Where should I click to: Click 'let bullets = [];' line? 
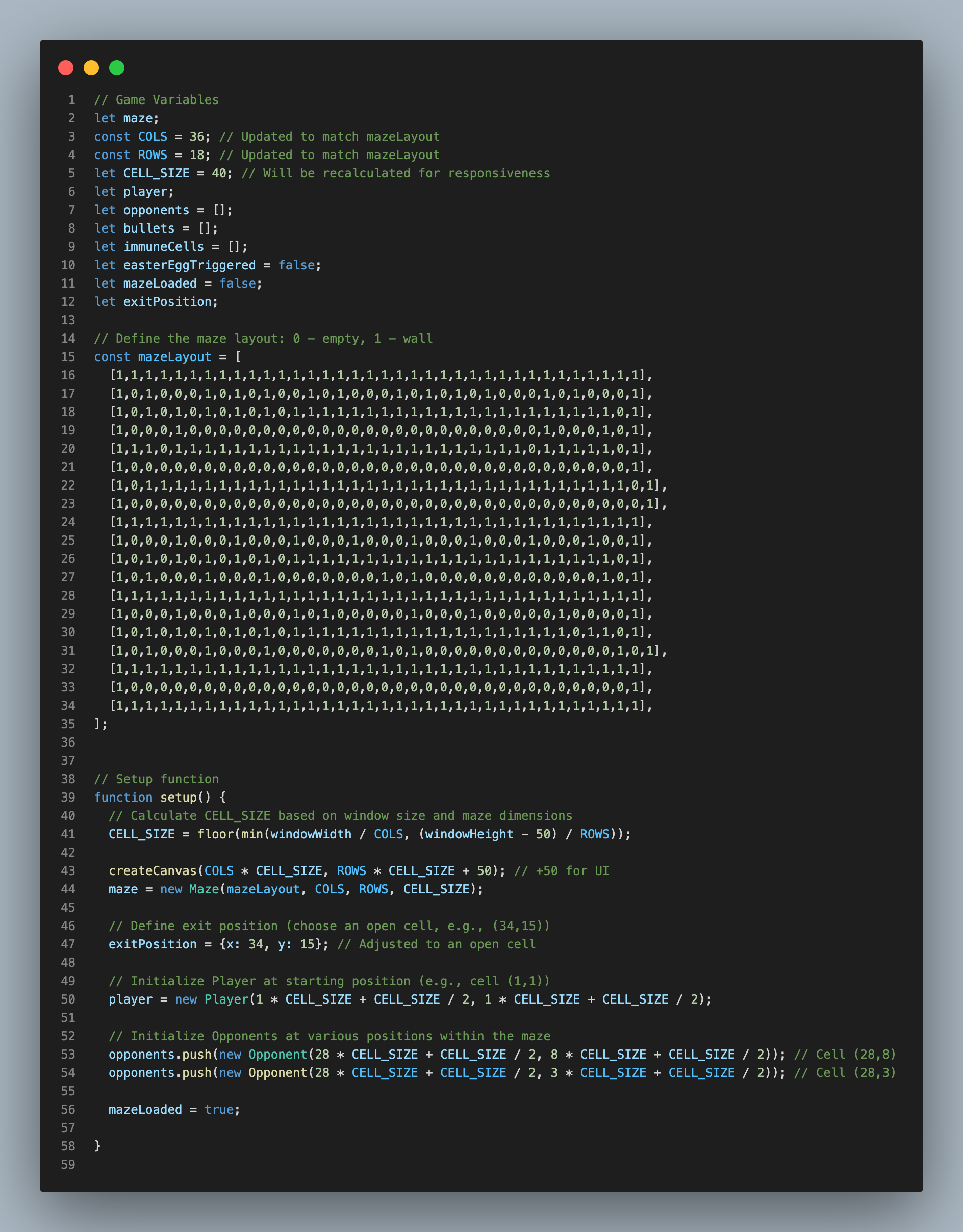pyautogui.click(x=156, y=228)
